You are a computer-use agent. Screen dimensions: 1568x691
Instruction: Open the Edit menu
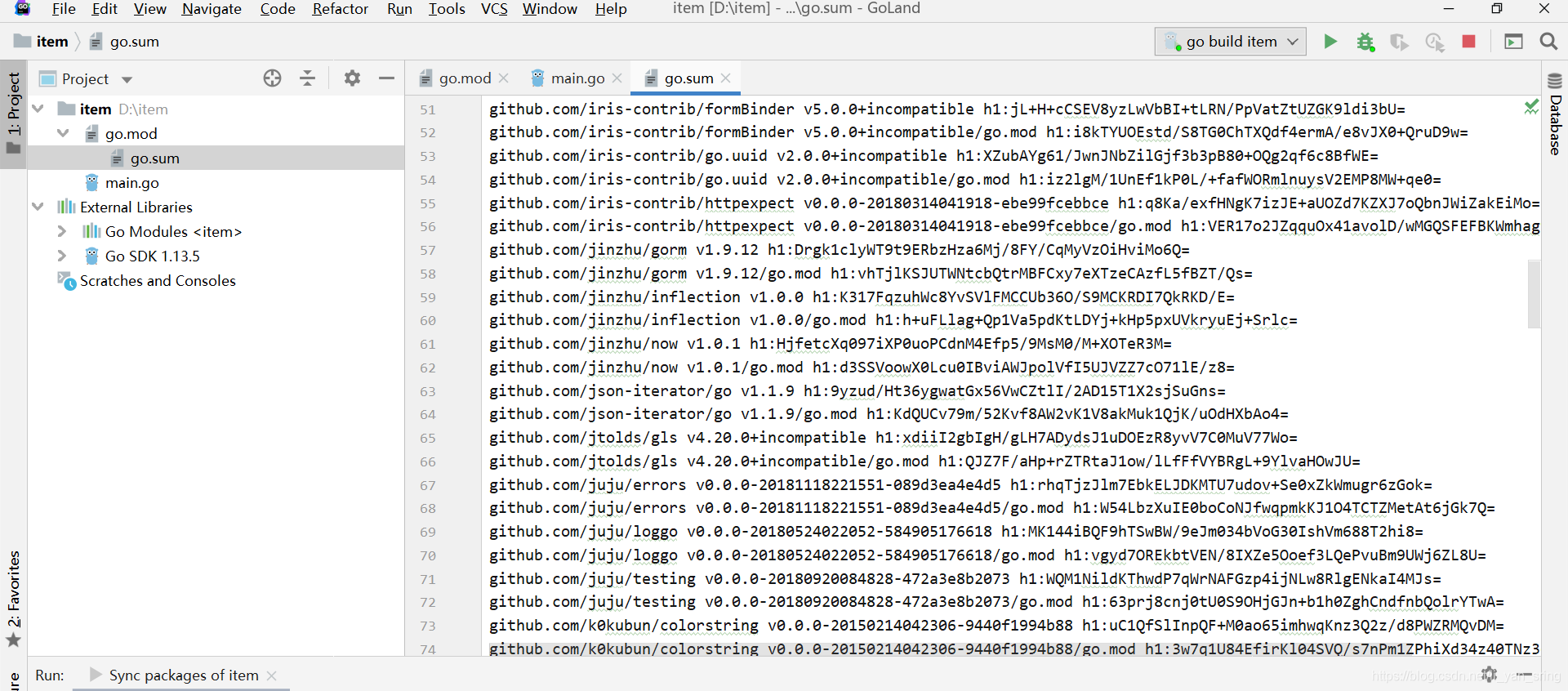pyautogui.click(x=105, y=9)
